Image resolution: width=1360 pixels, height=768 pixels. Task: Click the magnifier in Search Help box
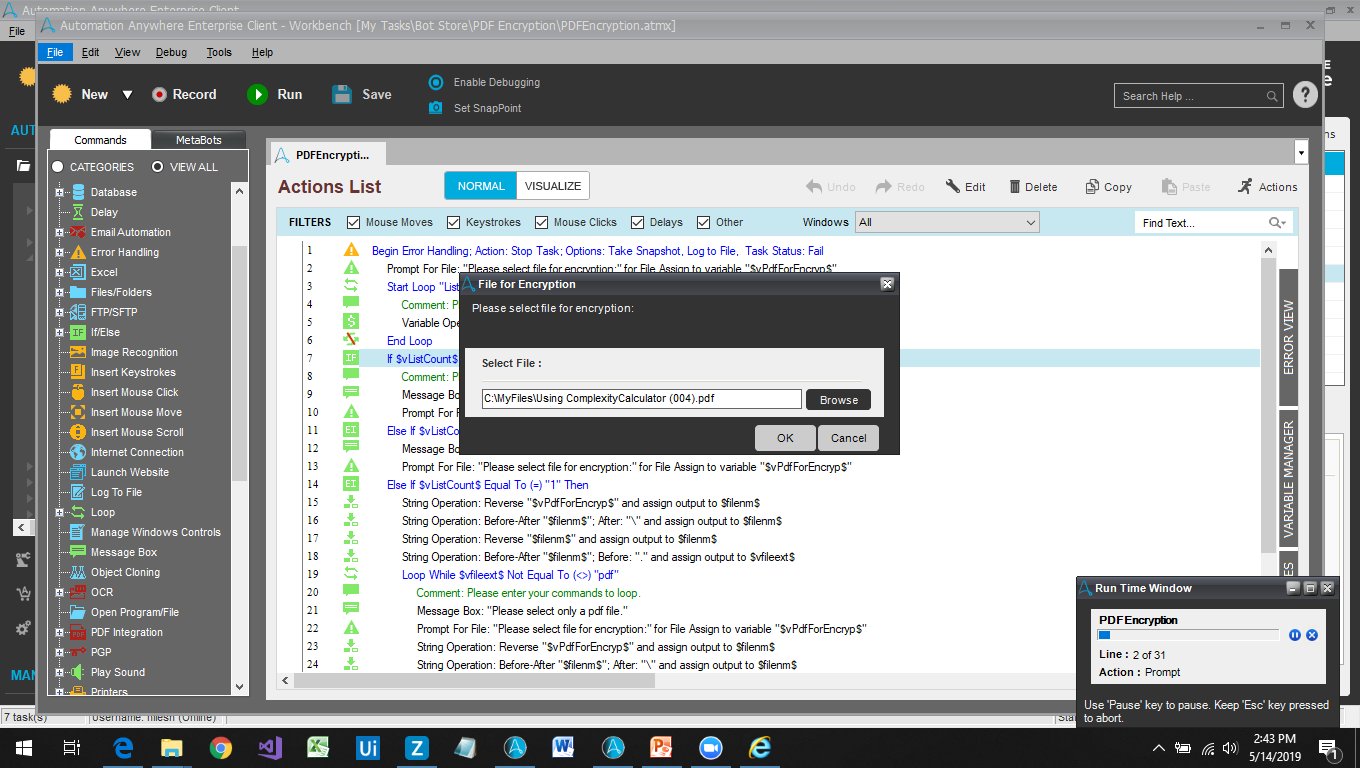[x=1272, y=96]
